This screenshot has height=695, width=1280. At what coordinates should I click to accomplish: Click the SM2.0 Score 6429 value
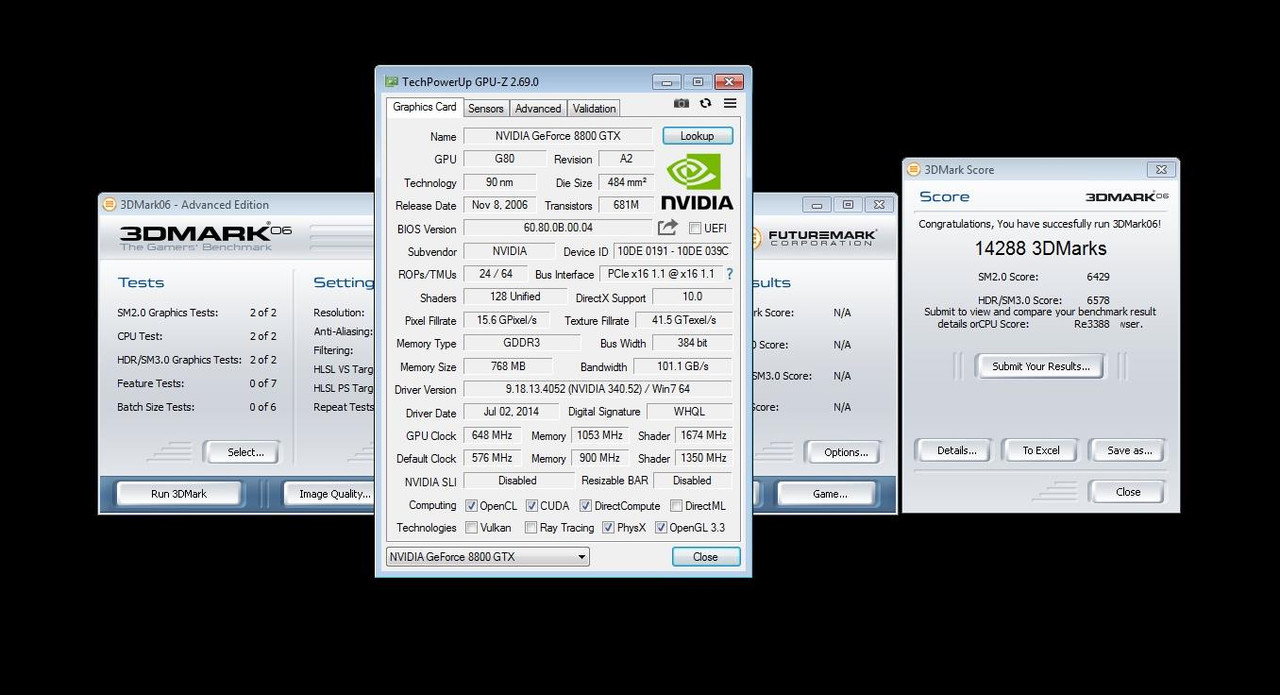click(x=1098, y=277)
